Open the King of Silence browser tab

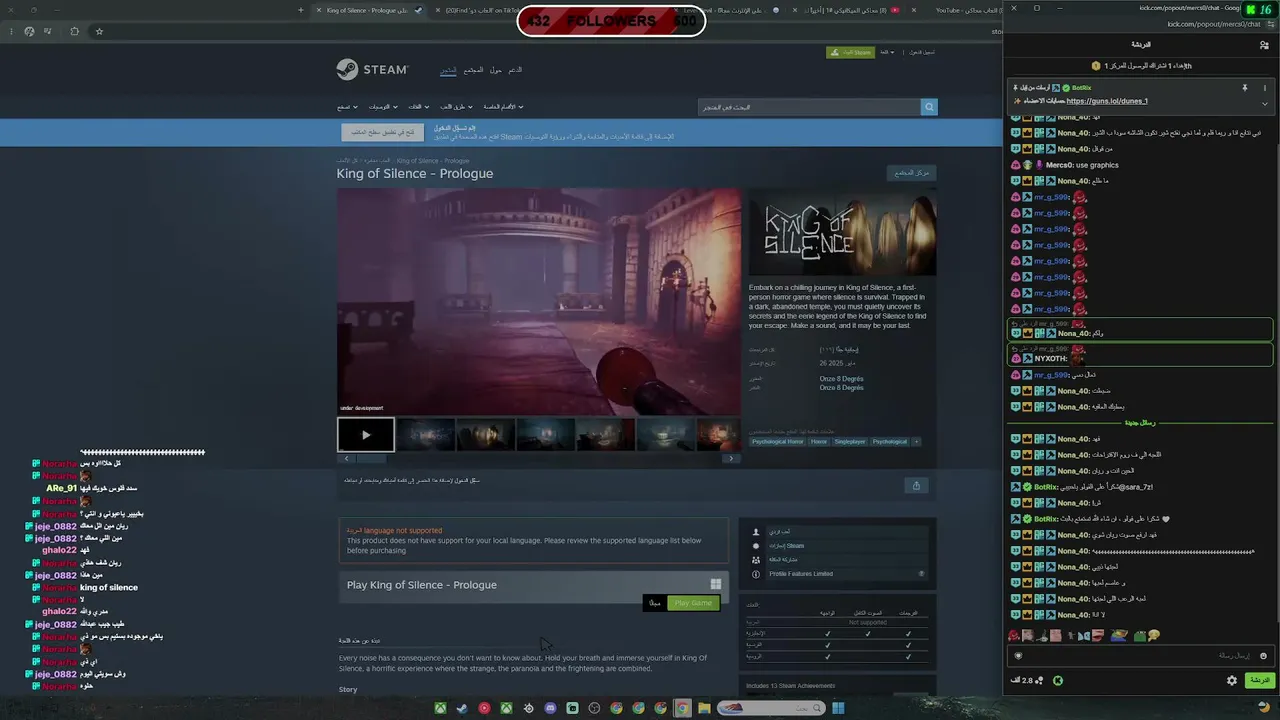click(370, 10)
